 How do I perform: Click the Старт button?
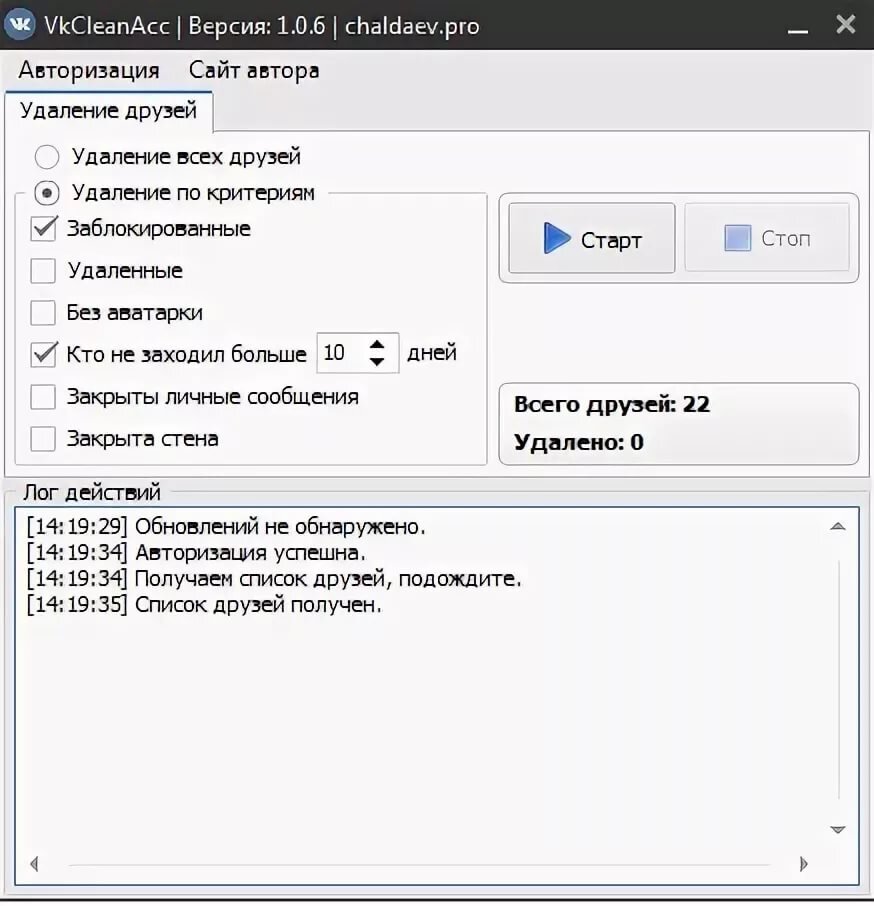pyautogui.click(x=592, y=238)
